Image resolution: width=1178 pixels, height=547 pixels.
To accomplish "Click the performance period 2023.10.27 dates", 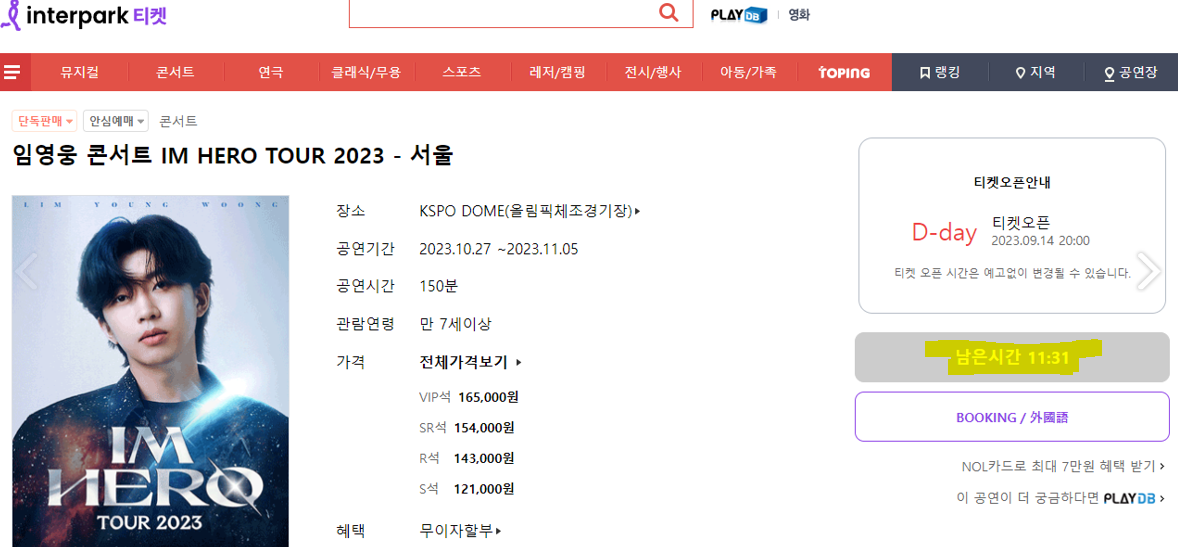I will [499, 249].
